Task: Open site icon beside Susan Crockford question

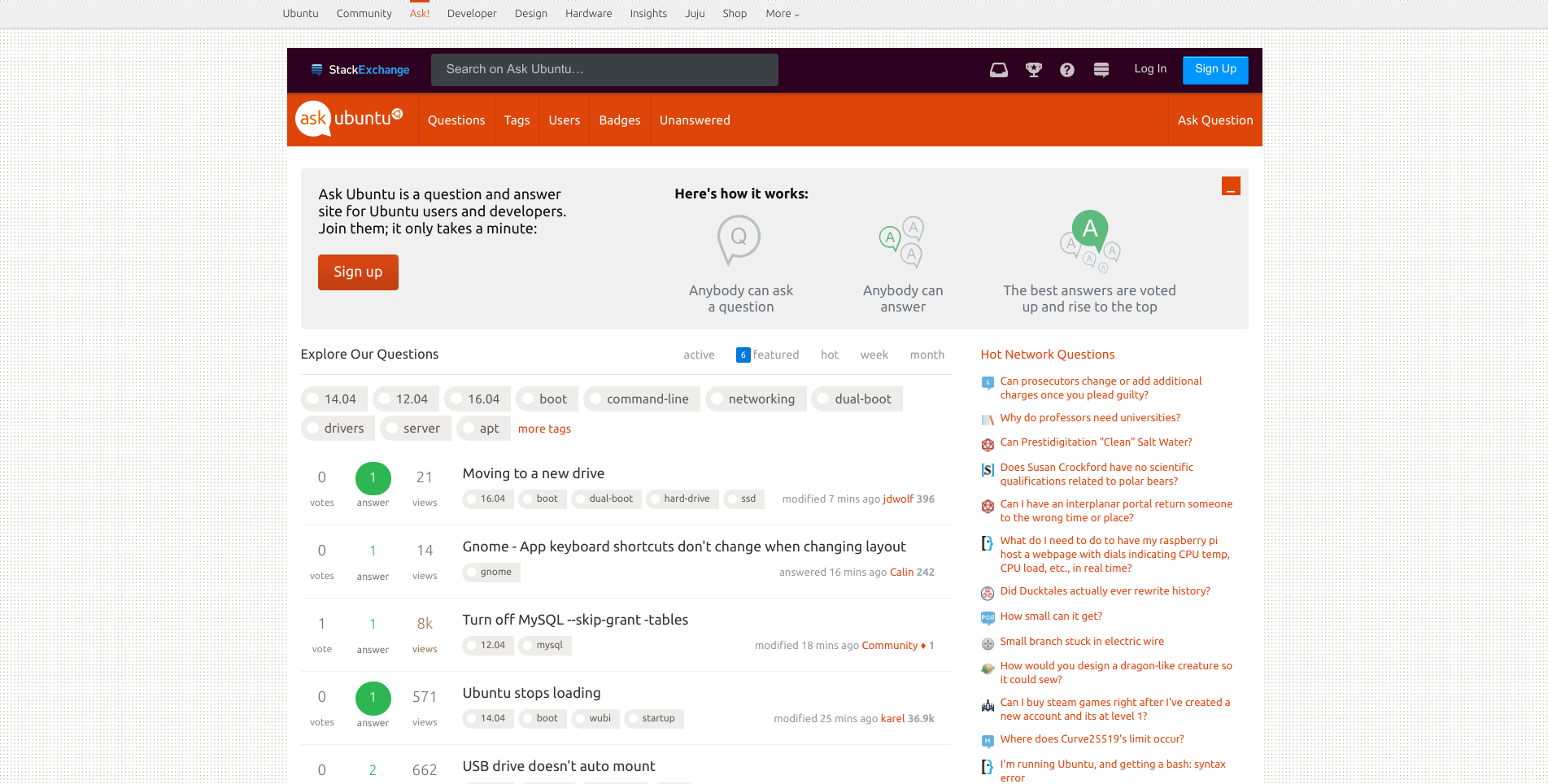Action: (988, 469)
